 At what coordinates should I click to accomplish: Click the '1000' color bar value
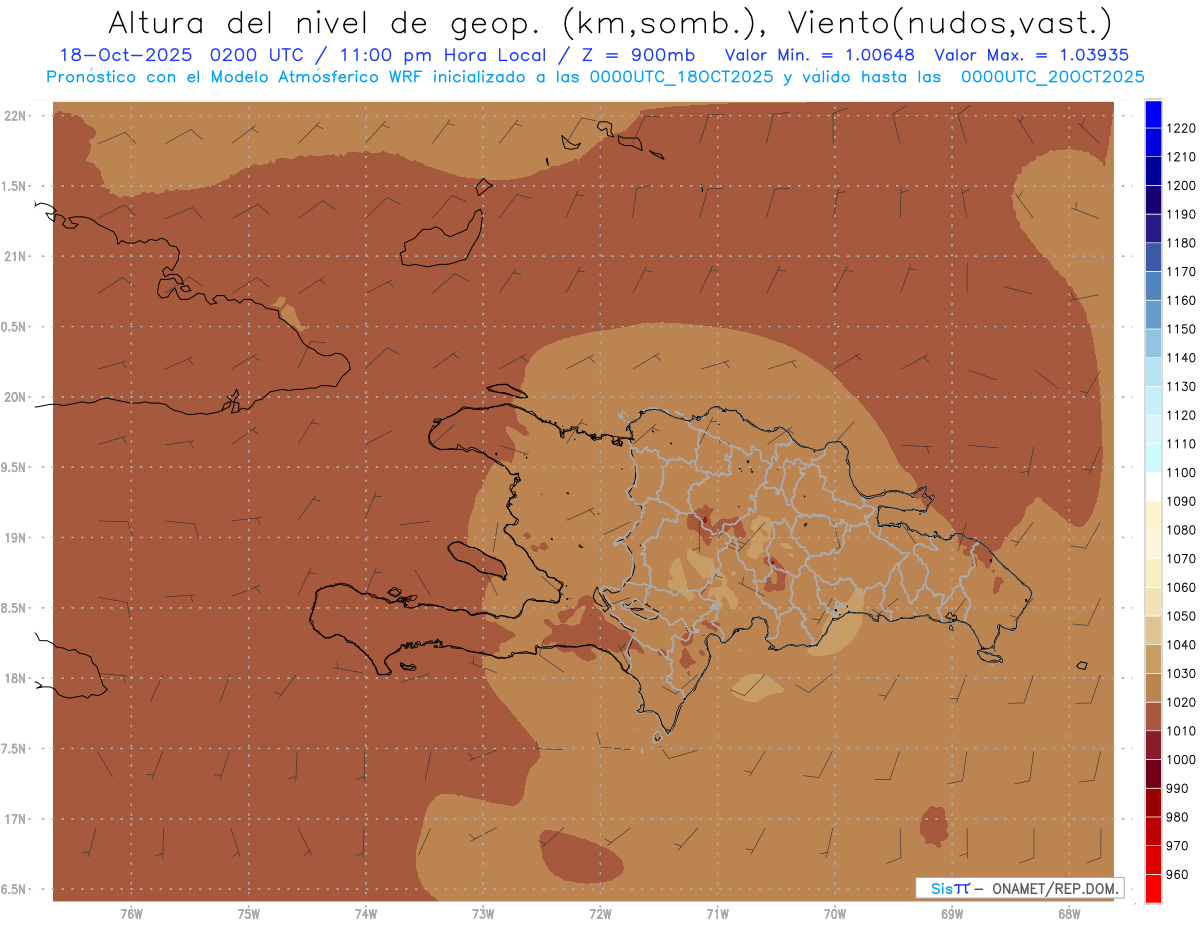click(x=1181, y=760)
